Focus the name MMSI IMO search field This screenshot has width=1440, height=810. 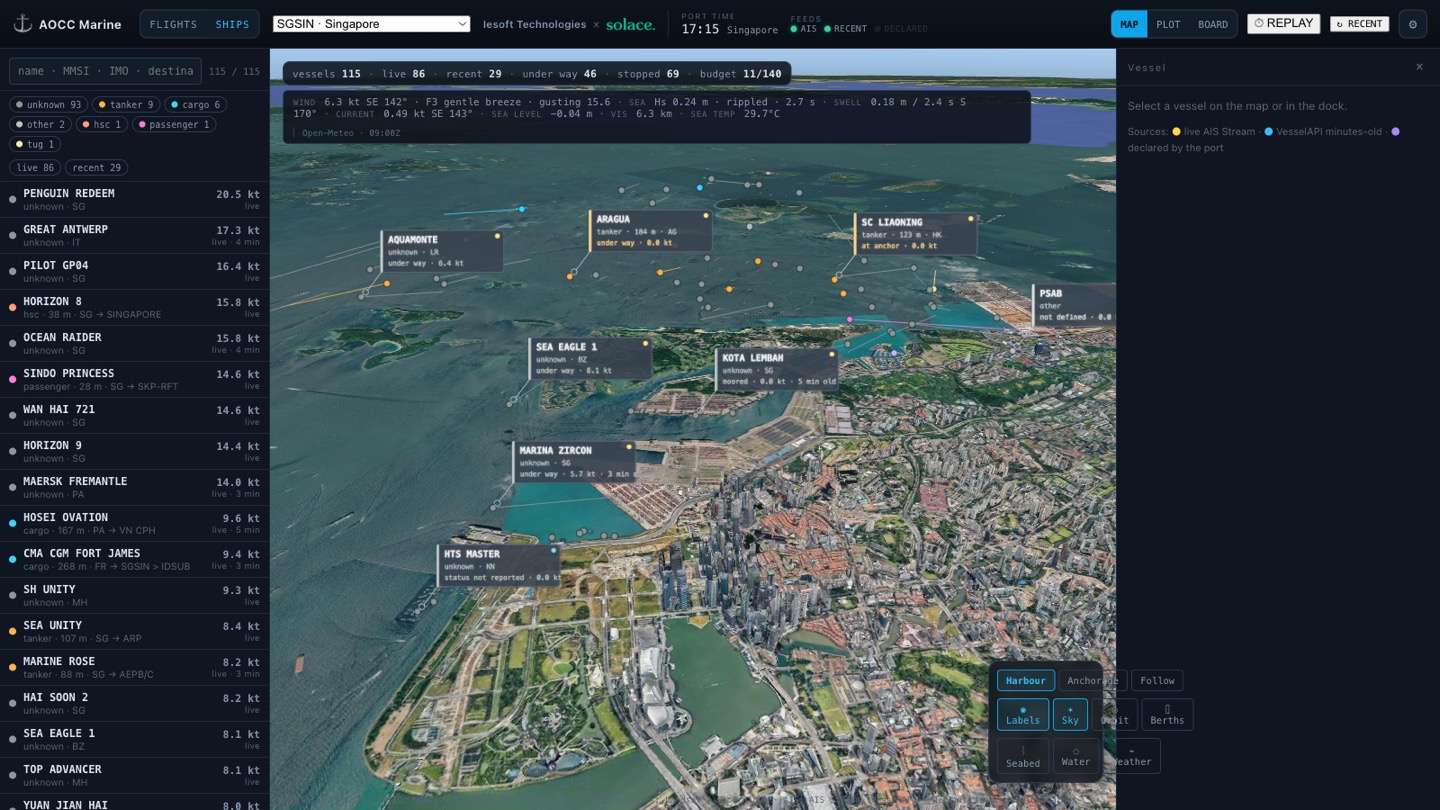(x=105, y=71)
